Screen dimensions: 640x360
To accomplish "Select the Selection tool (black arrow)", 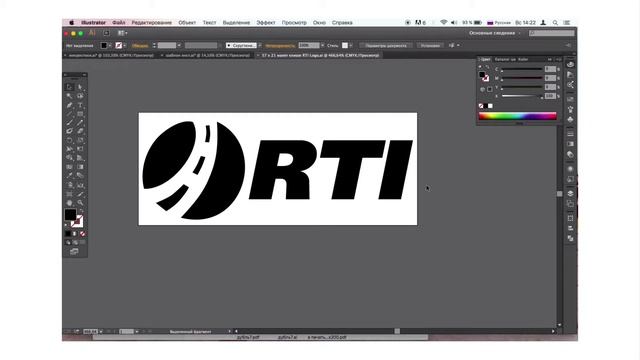I will click(69, 87).
